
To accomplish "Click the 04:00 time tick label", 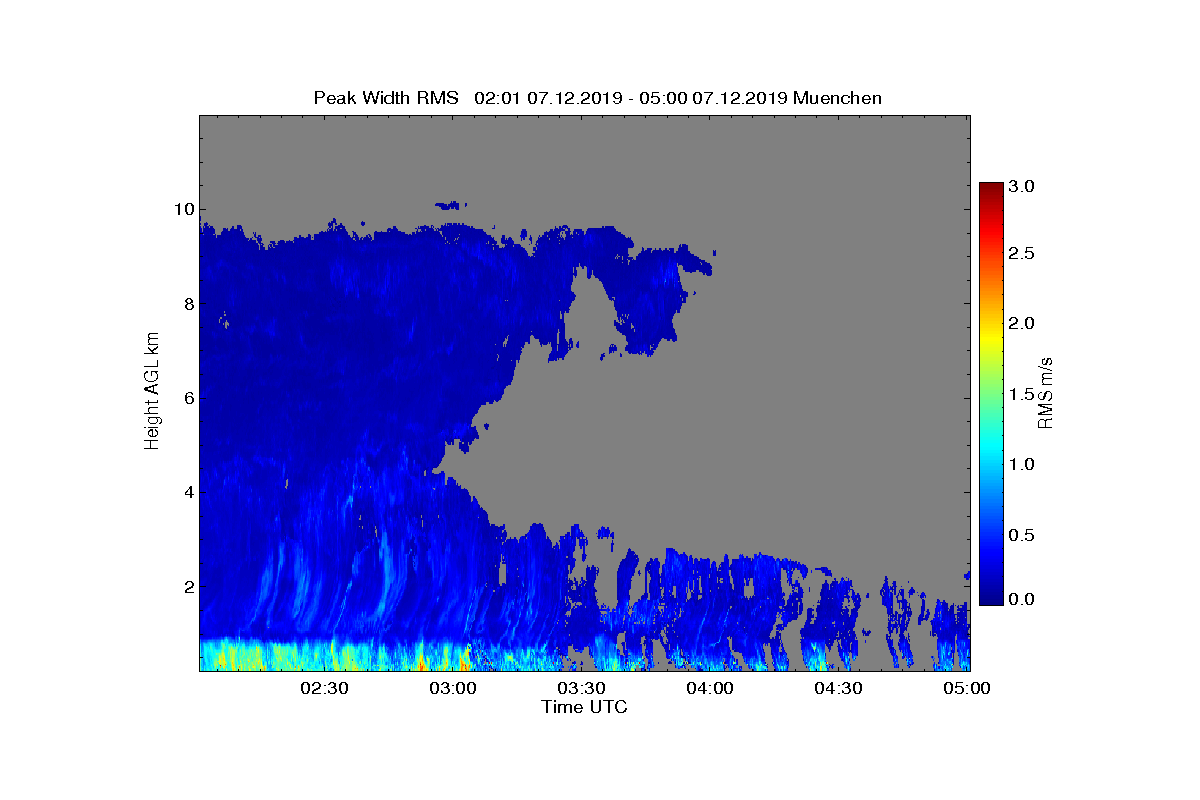I will (710, 688).
